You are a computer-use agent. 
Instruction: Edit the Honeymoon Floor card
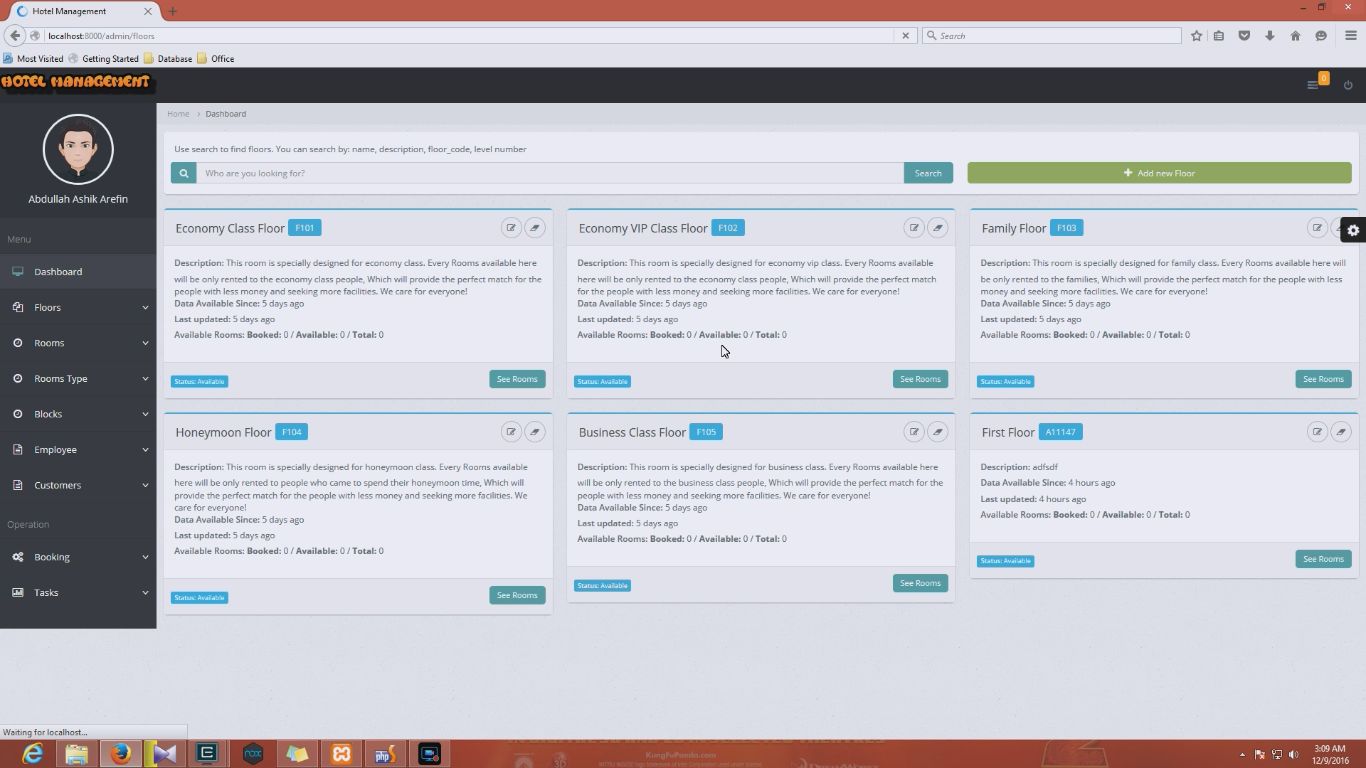(x=511, y=432)
